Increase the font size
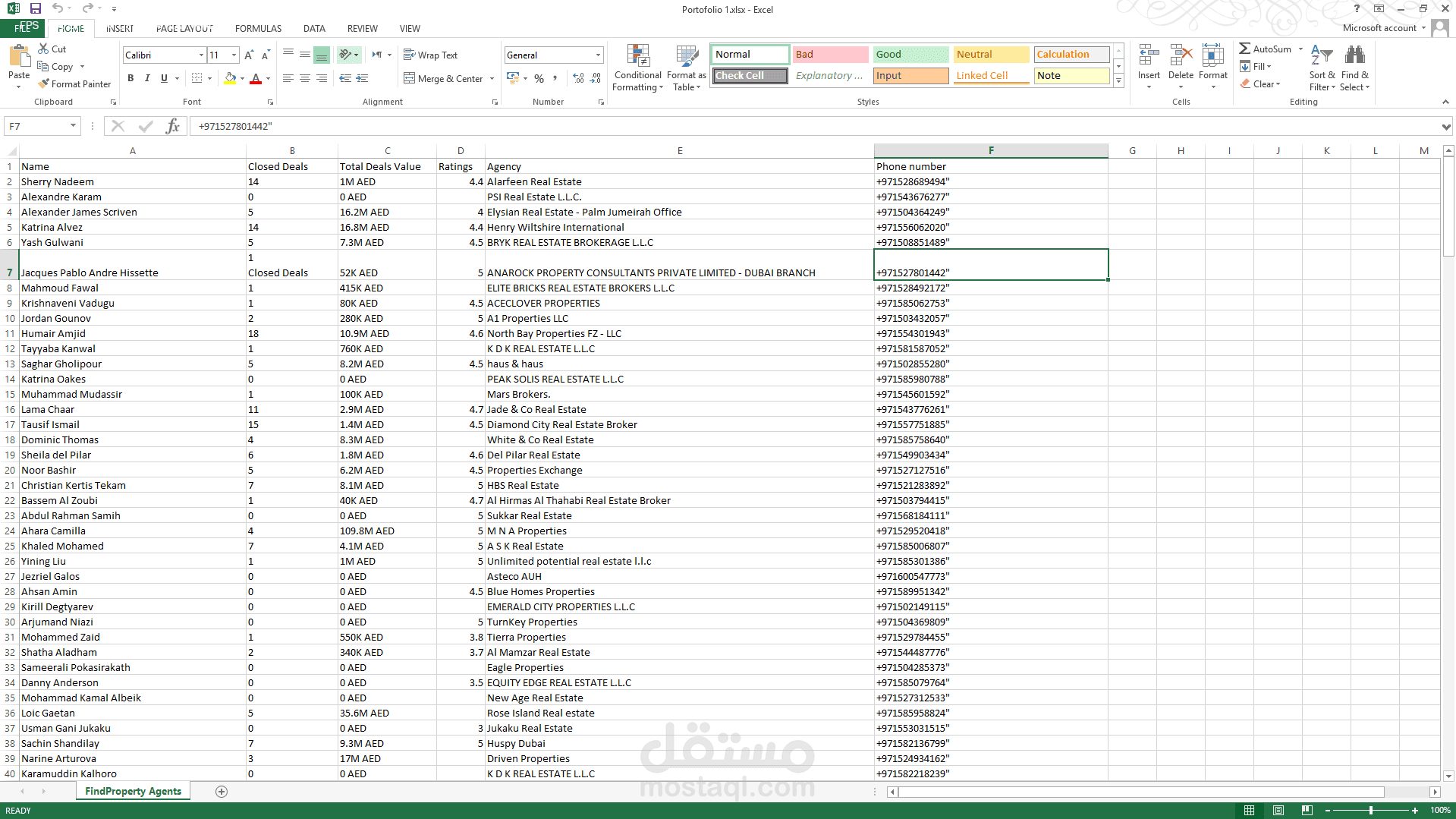Image resolution: width=1456 pixels, height=819 pixels. pyautogui.click(x=249, y=55)
